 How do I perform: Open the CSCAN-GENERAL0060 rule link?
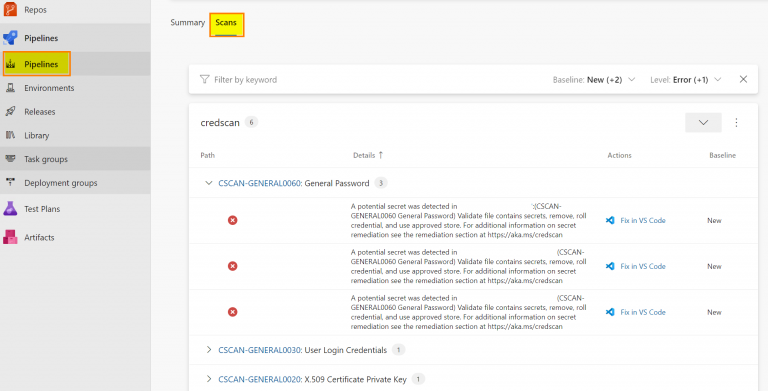tap(260, 183)
